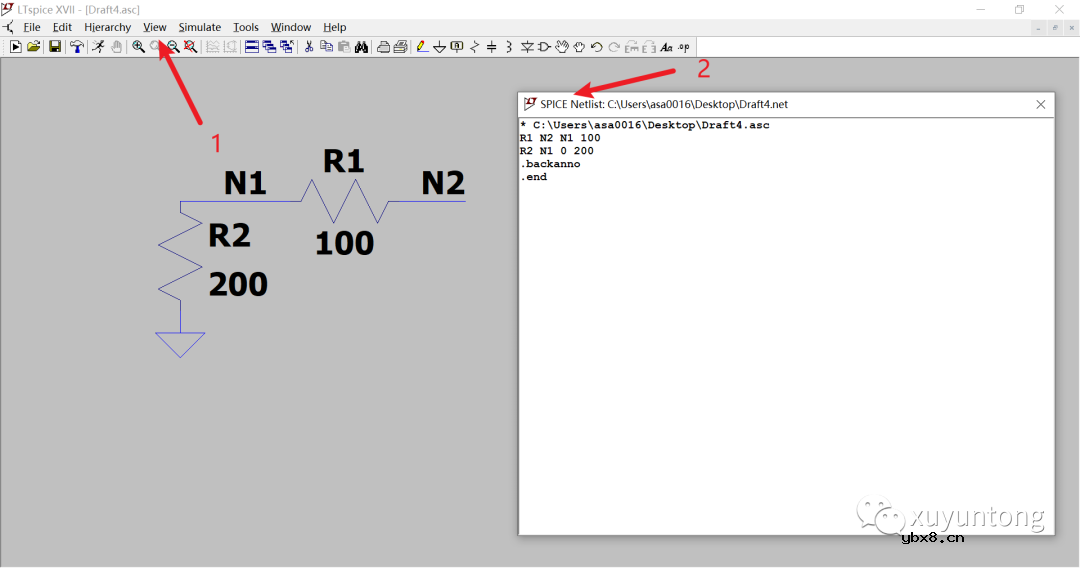Choose the Inductor component tool
Viewport: 1080px width, 568px height.
coord(509,47)
